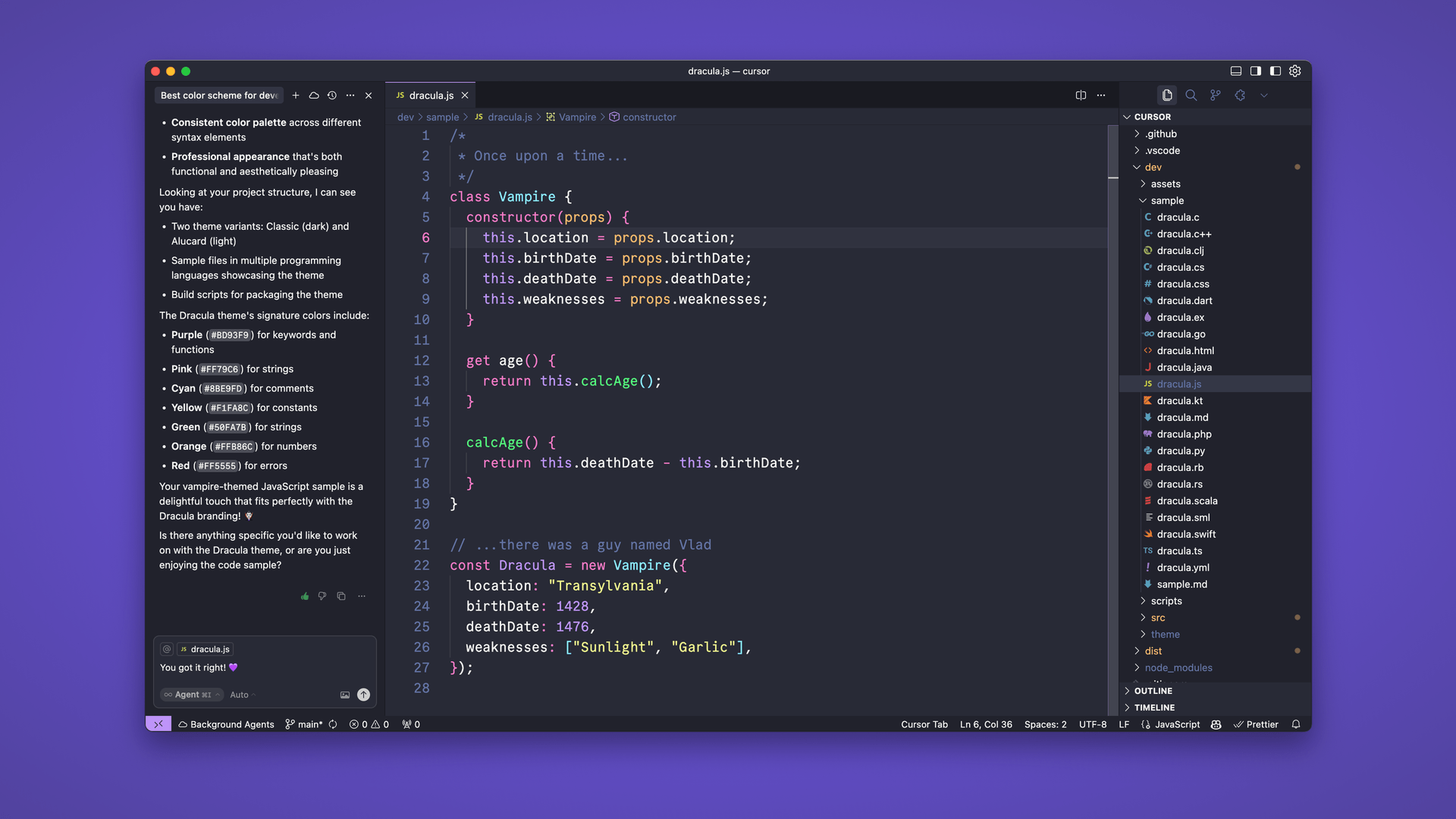The width and height of the screenshot is (1456, 819).
Task: Open the split editor icon near the tab bar
Action: tap(1081, 95)
